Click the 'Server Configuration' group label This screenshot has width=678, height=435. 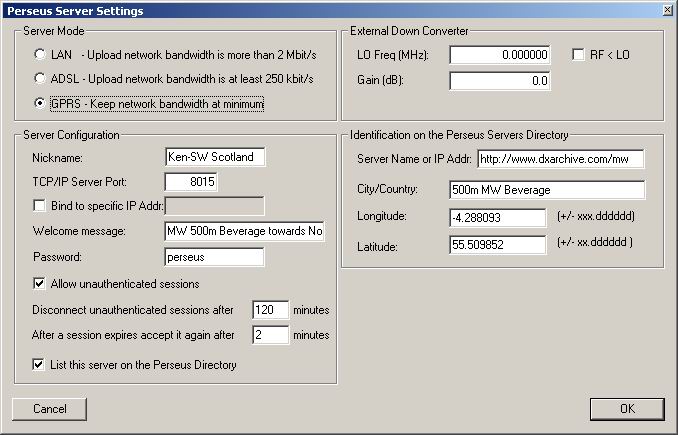(x=71, y=135)
